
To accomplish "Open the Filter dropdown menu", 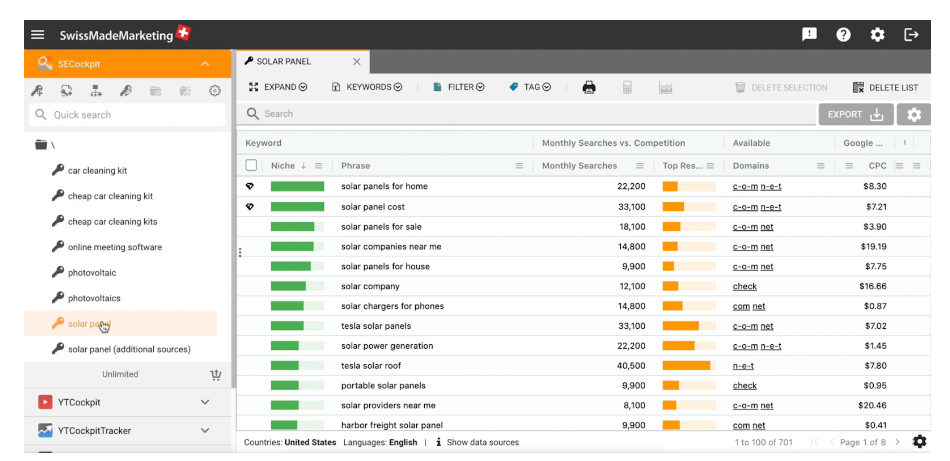I will (x=459, y=87).
